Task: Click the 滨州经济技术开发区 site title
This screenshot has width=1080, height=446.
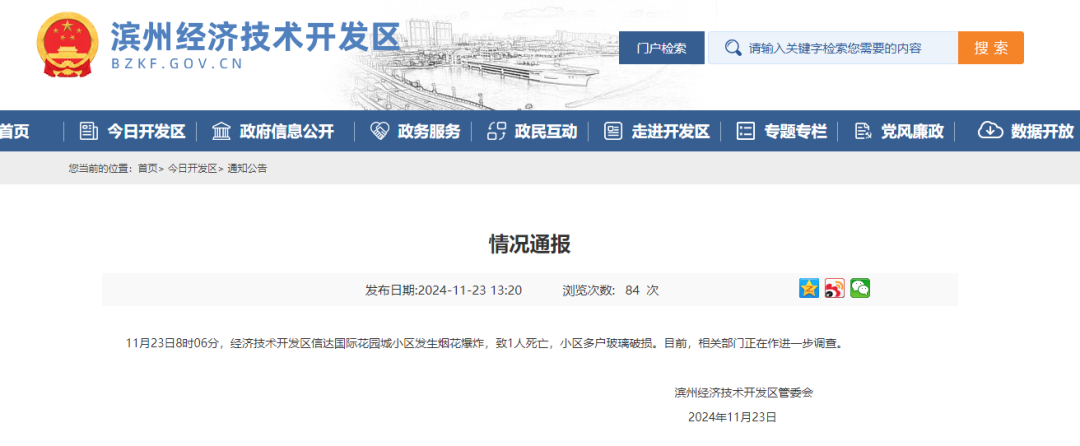Action: [x=255, y=36]
